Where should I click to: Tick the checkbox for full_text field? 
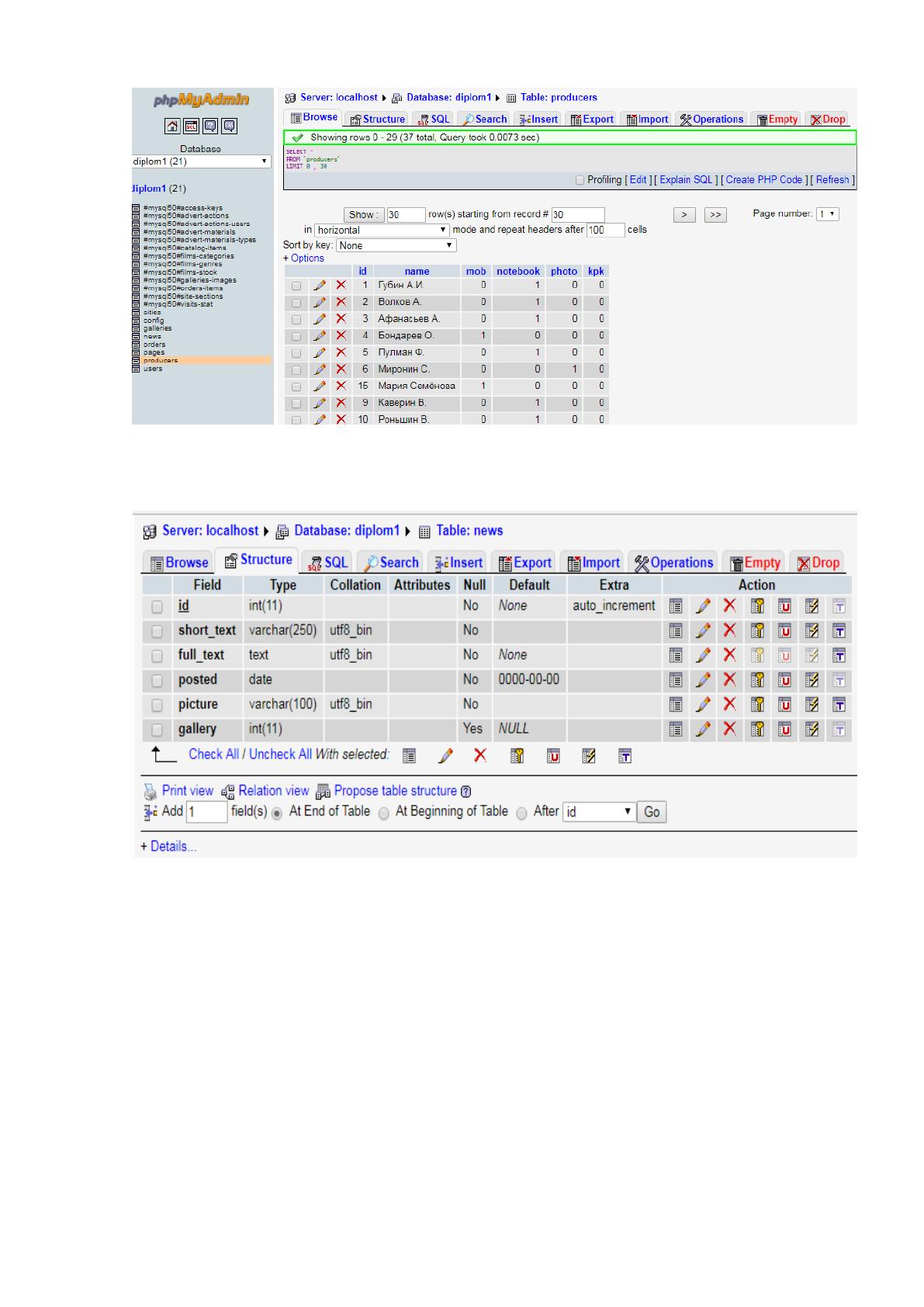157,656
